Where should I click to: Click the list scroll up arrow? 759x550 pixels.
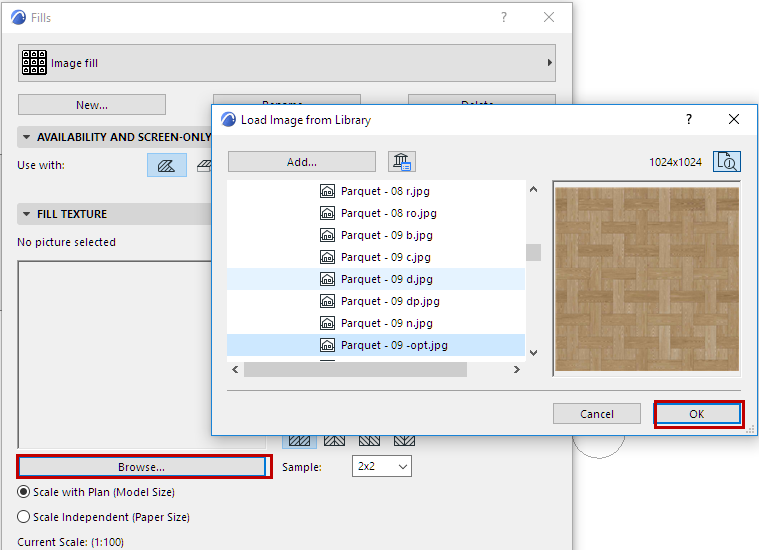point(533,189)
